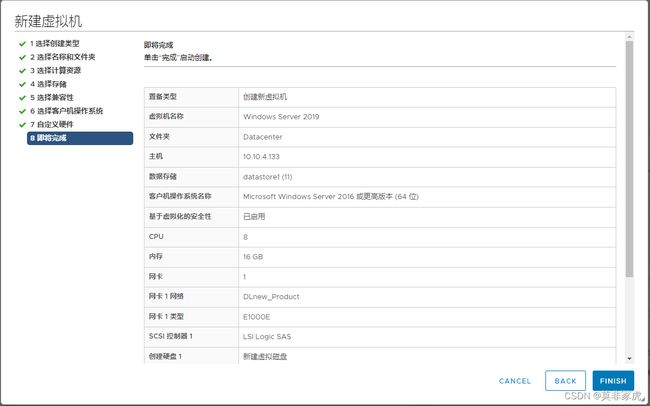Select the value 'Windows Server 2019'
Viewport: 650px width, 406px height.
click(x=281, y=117)
